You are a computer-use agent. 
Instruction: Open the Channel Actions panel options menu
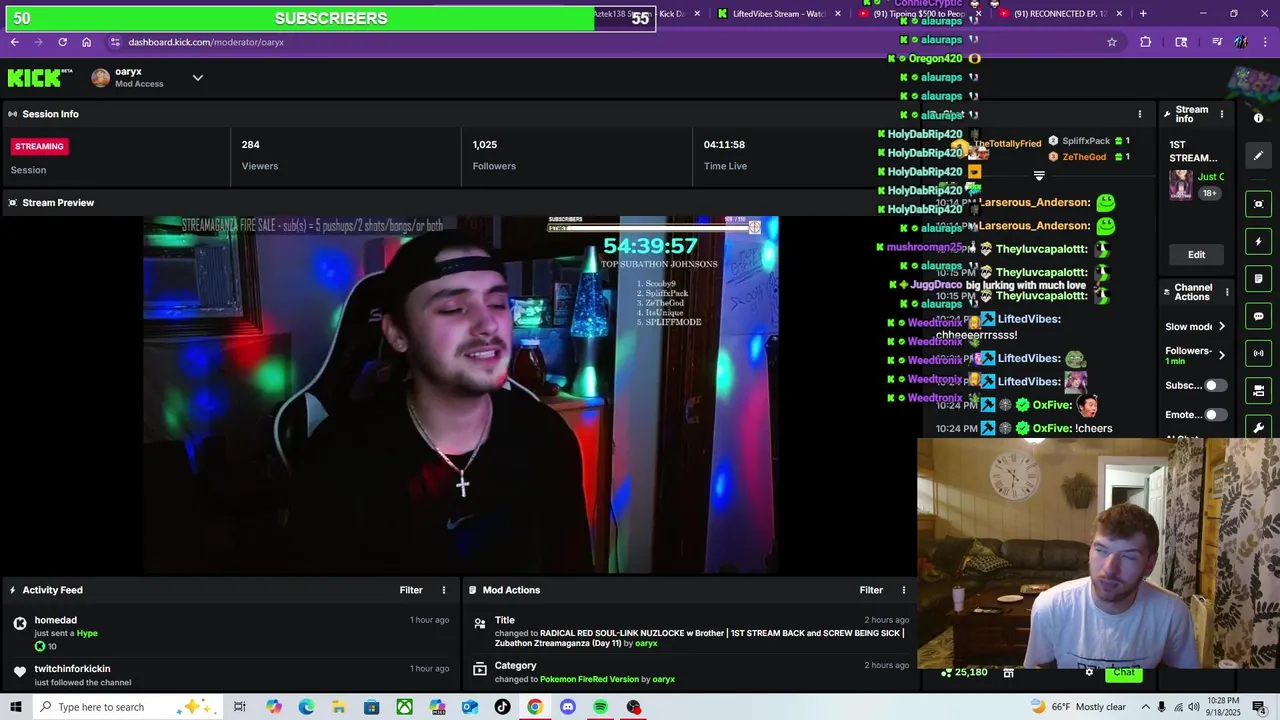(1227, 292)
